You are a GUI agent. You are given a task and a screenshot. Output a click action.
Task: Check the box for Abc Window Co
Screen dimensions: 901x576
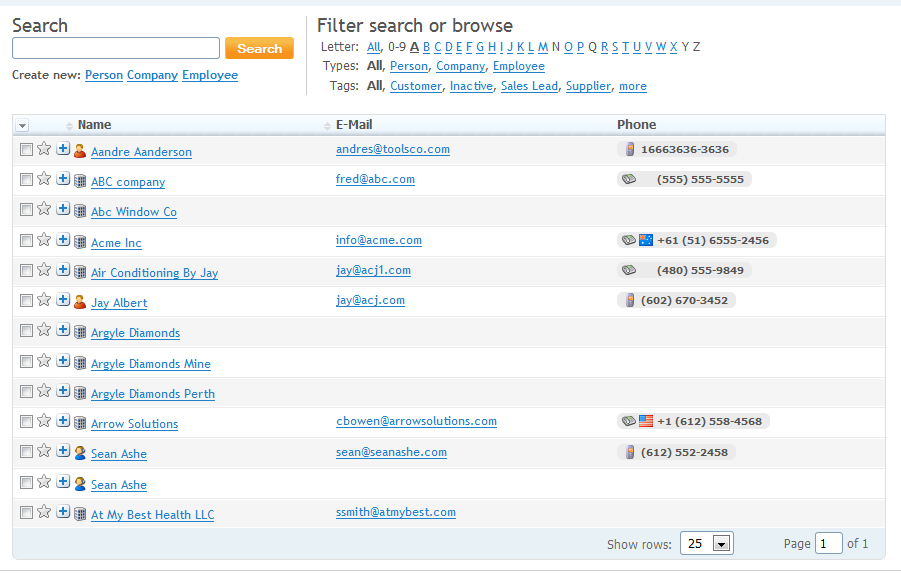click(x=26, y=210)
